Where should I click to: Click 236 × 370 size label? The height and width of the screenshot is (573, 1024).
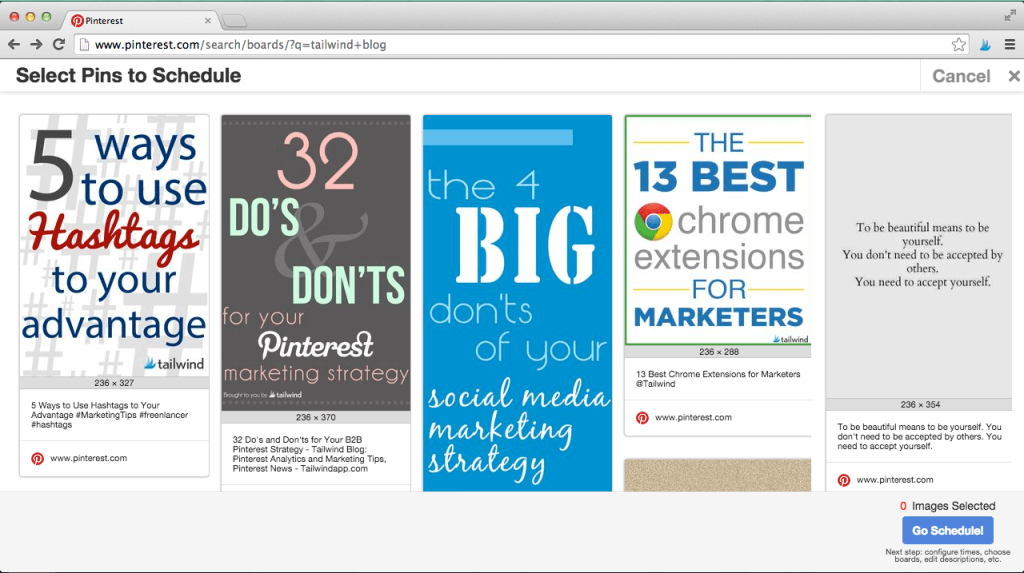pos(315,417)
